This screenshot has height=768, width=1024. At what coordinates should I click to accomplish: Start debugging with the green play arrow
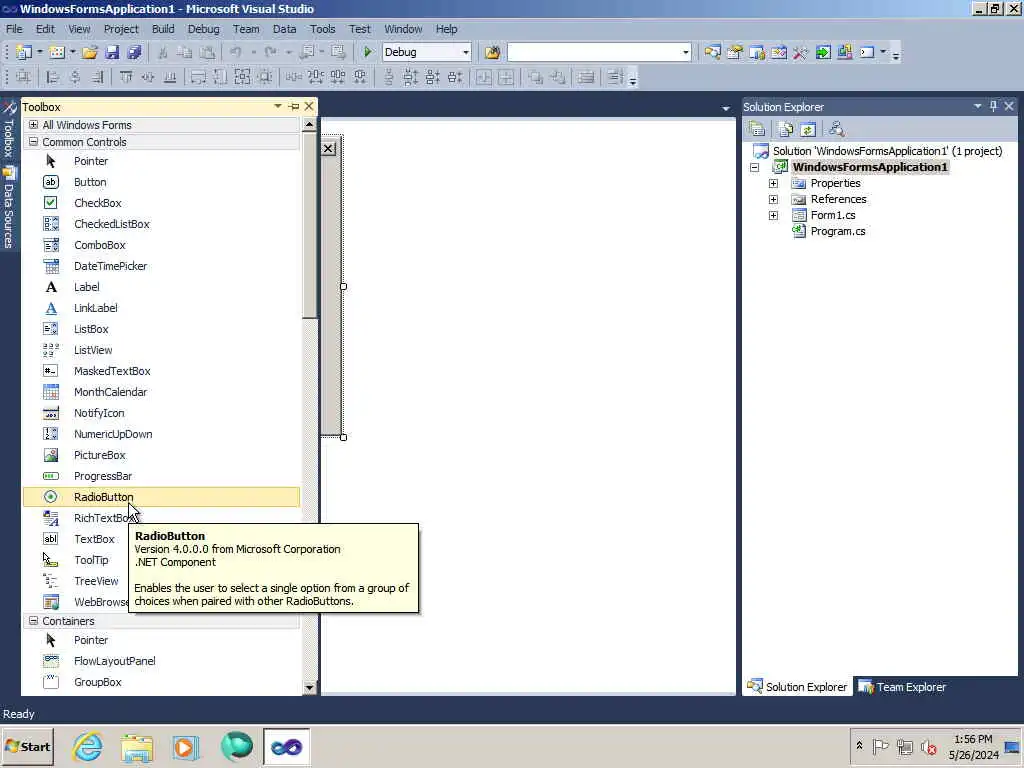click(x=368, y=52)
